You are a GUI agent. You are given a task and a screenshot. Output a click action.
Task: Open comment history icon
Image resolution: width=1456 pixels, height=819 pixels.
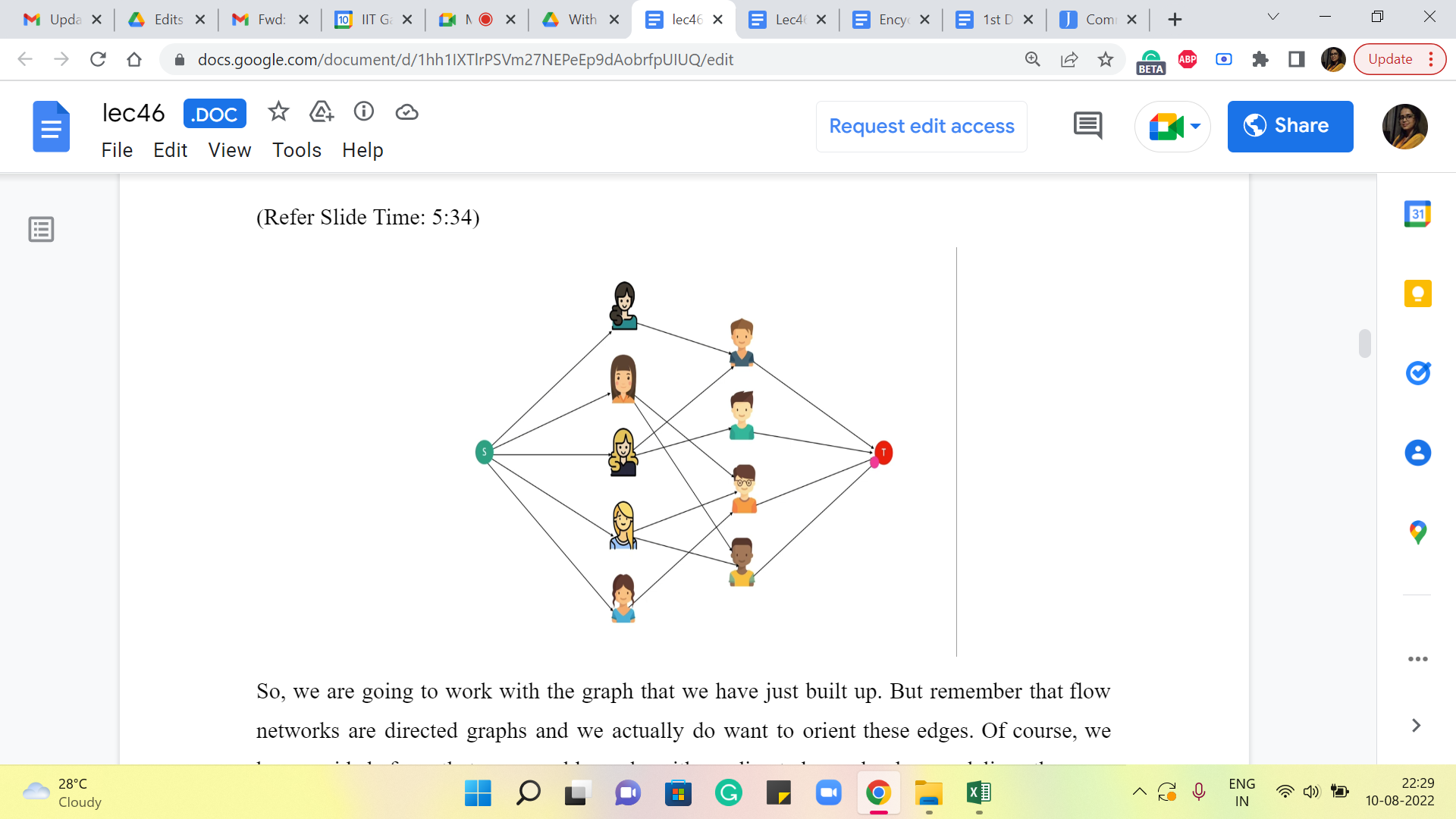pyautogui.click(x=1087, y=126)
